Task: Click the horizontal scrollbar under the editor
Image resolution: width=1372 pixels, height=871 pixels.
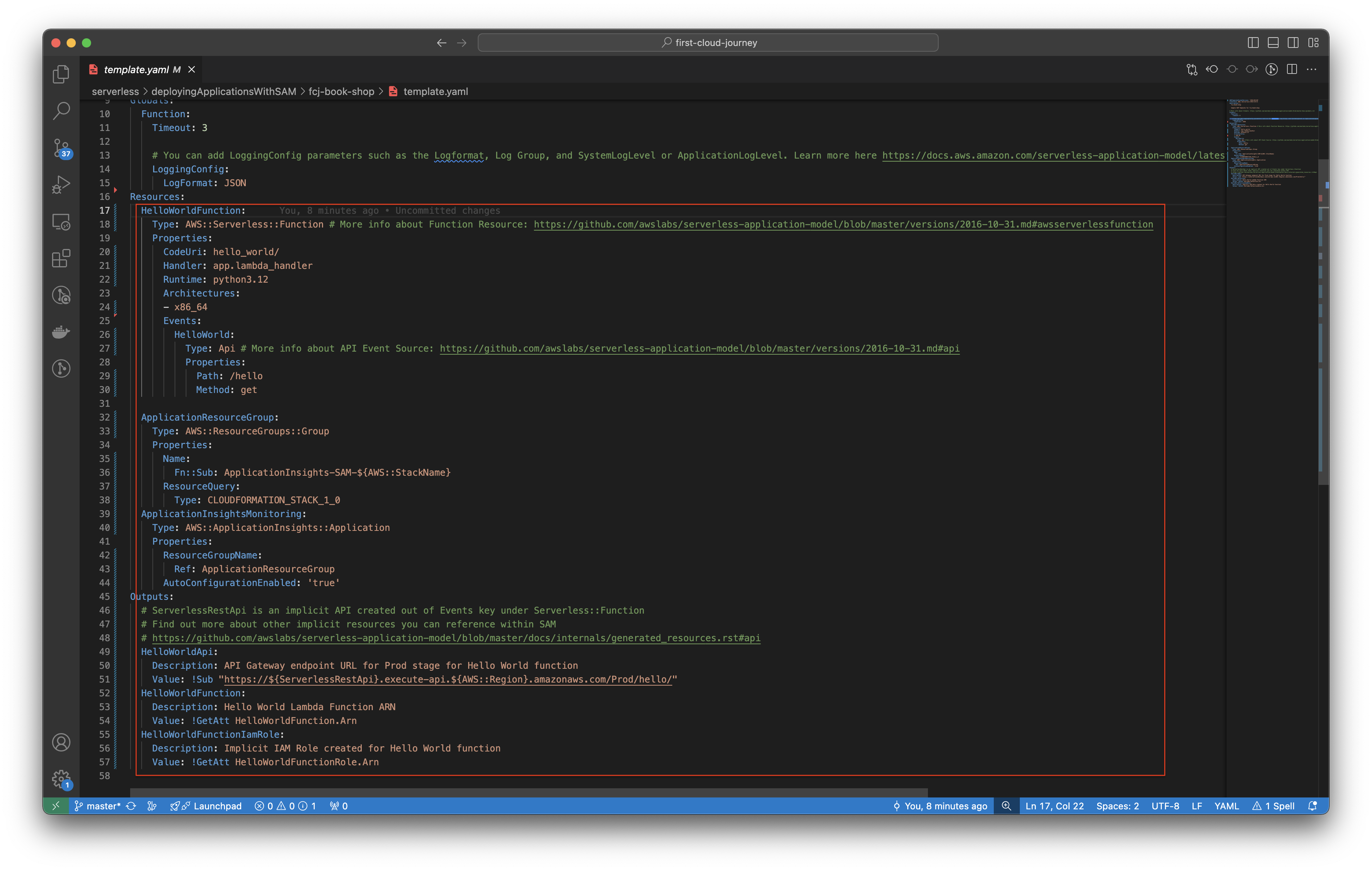Action: click(529, 792)
